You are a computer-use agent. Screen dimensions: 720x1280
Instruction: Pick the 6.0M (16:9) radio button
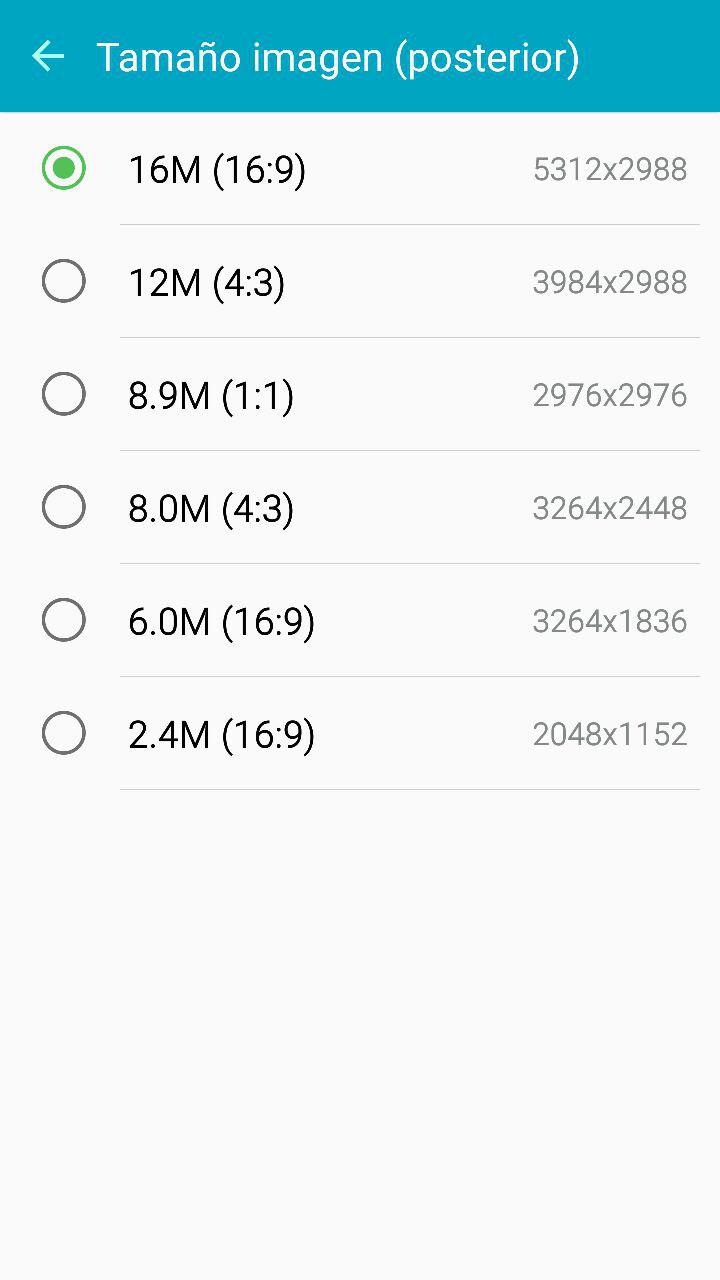64,620
